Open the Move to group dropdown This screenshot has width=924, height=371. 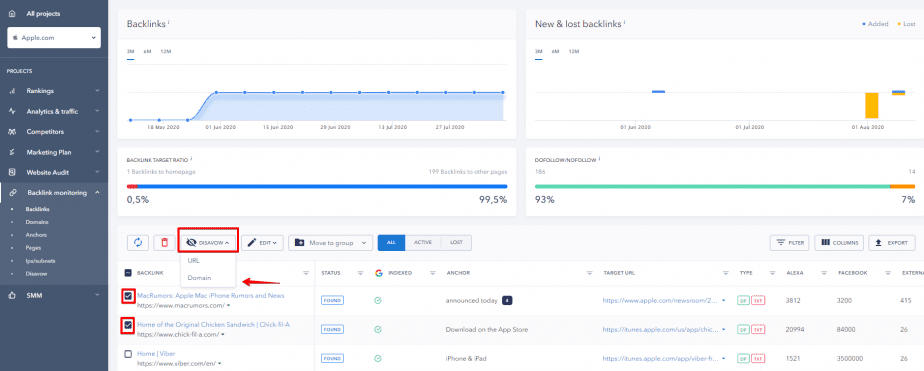pyautogui.click(x=331, y=243)
